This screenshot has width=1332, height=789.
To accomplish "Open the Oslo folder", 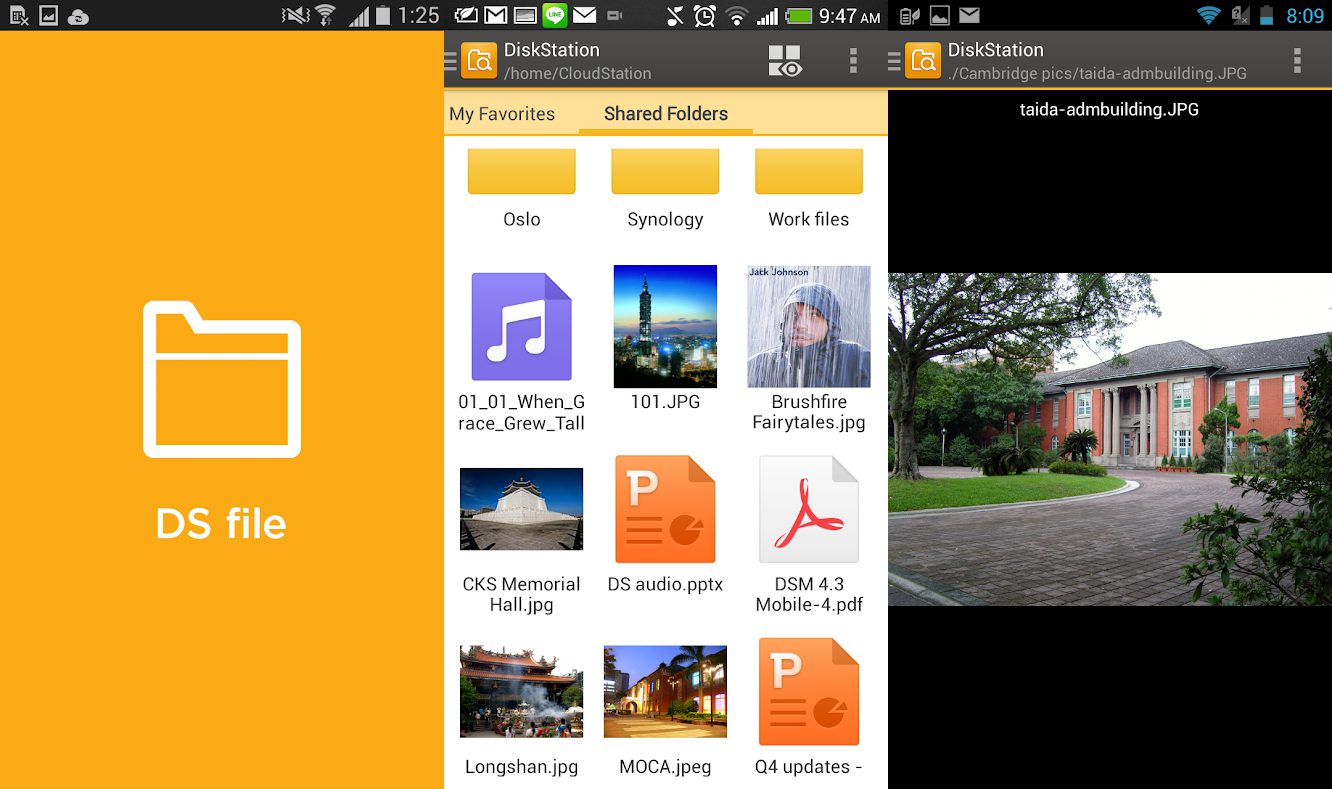I will point(521,172).
